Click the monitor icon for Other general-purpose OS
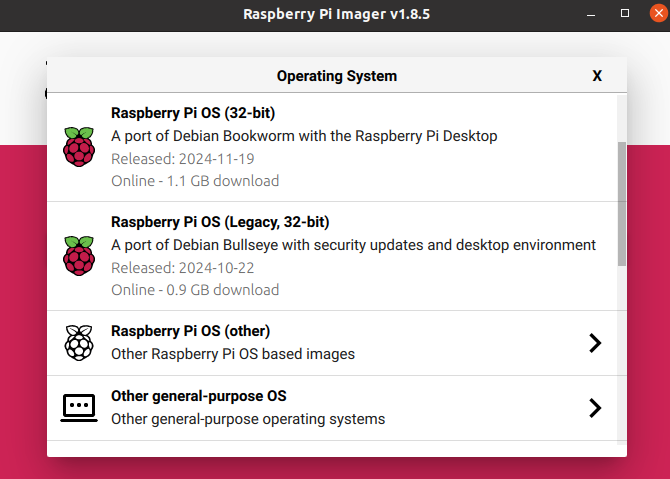 click(x=79, y=407)
